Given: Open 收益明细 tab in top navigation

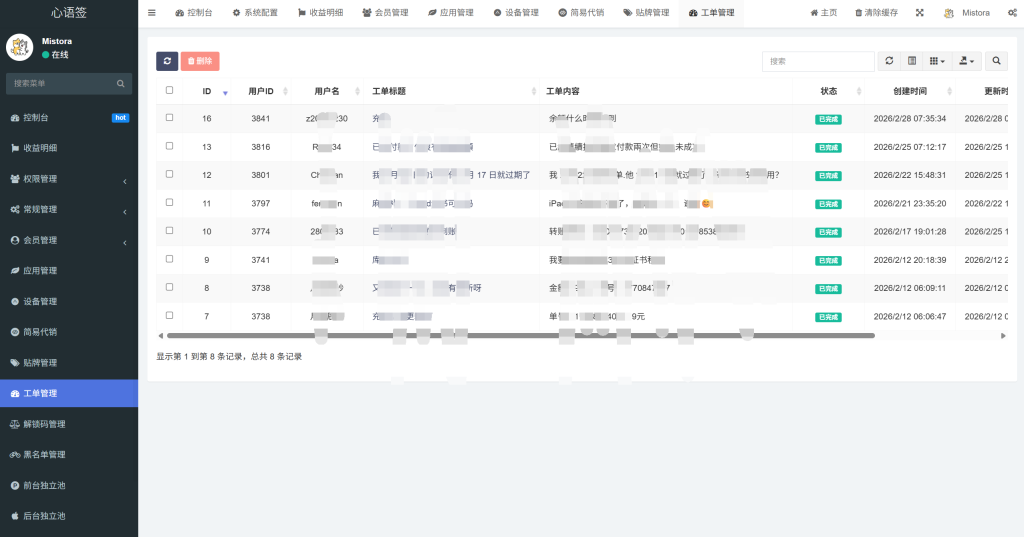Looking at the screenshot, I should 321,12.
